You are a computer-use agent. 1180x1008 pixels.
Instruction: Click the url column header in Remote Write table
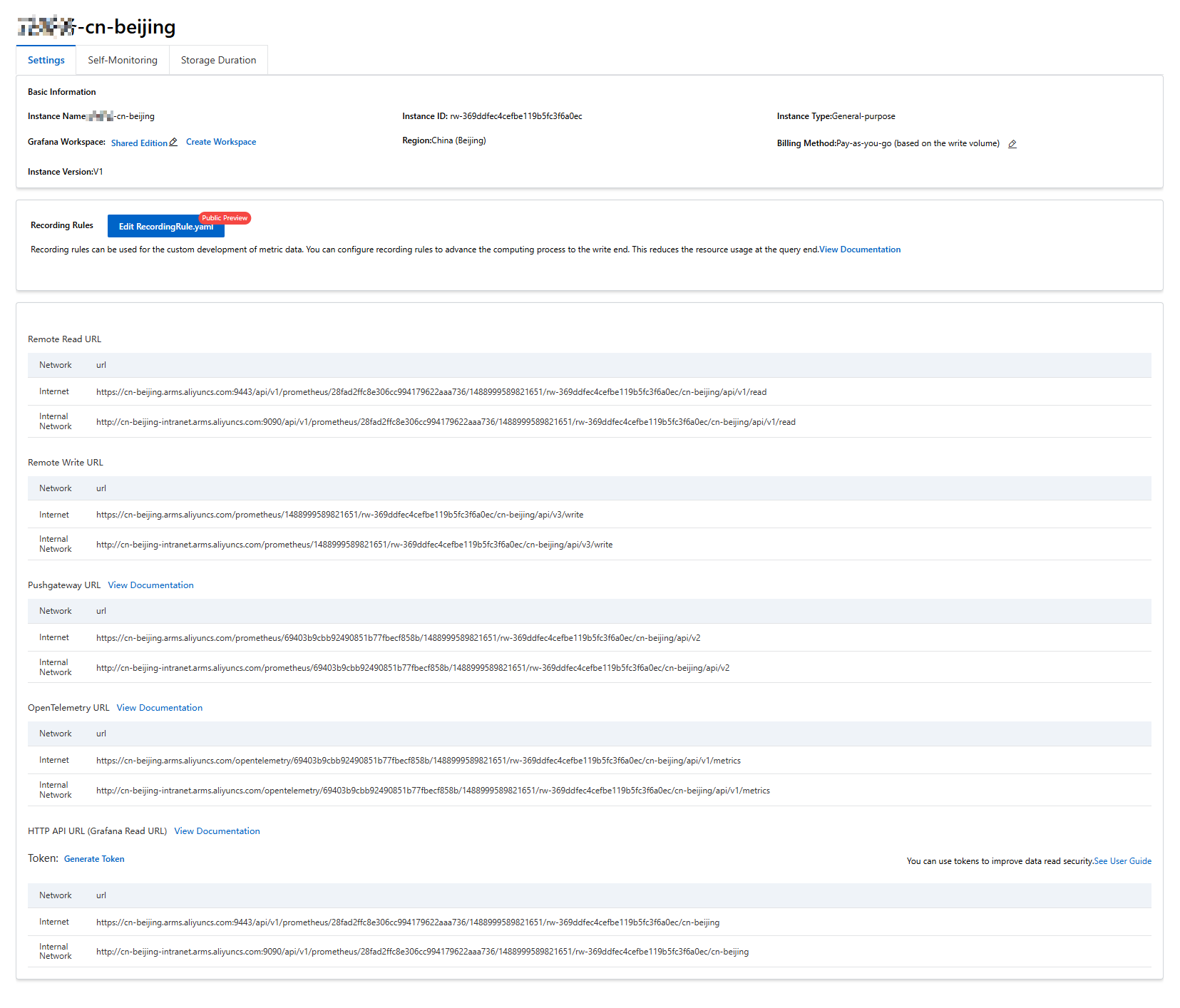[101, 488]
